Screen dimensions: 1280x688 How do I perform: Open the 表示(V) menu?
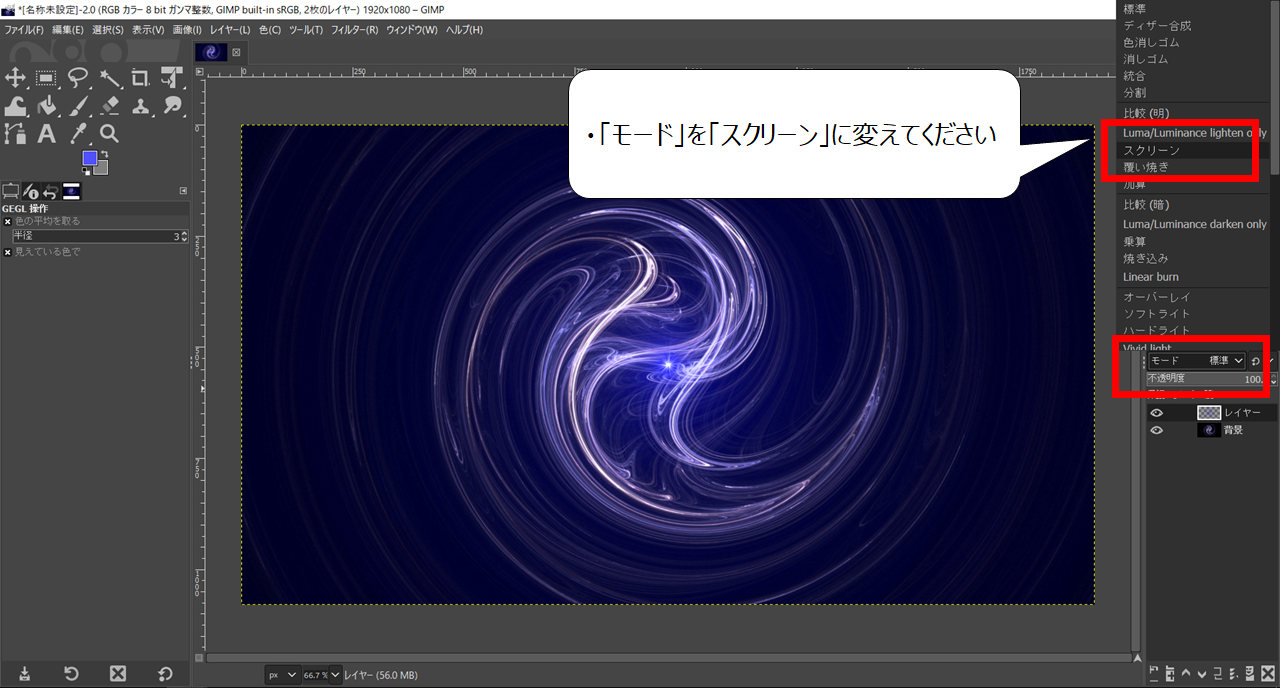coord(148,30)
